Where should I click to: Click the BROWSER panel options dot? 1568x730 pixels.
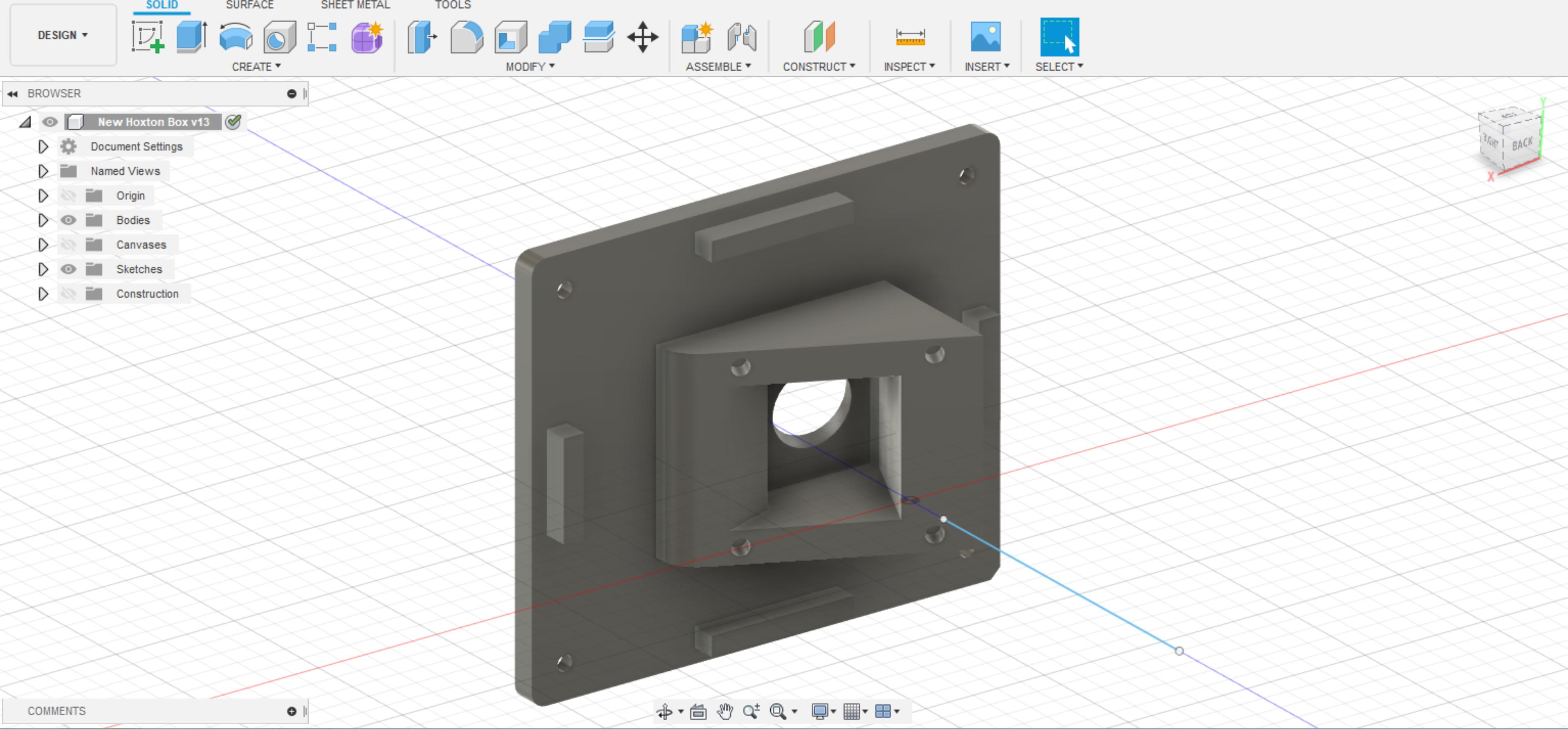point(292,94)
